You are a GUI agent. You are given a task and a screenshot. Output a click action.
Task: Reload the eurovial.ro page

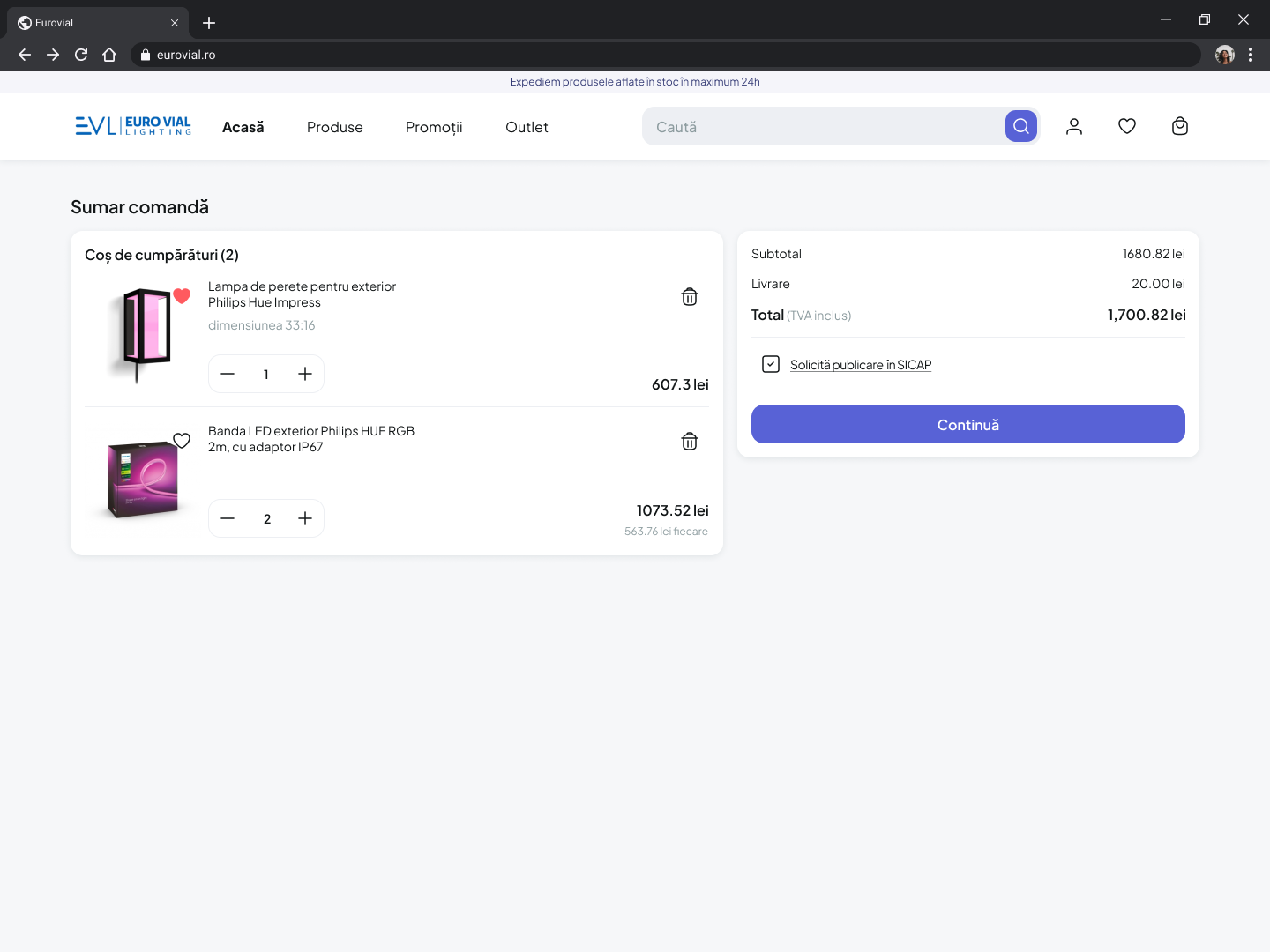(81, 55)
